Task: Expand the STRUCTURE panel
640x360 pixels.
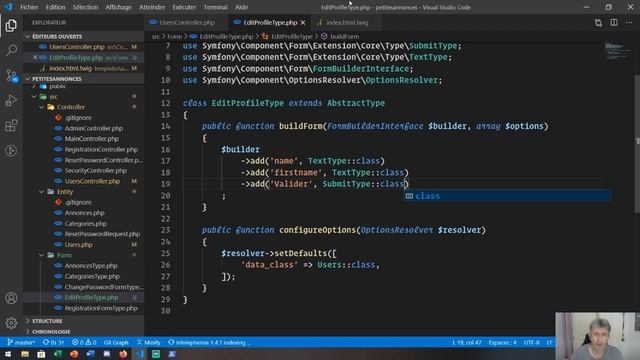Action: point(83,321)
